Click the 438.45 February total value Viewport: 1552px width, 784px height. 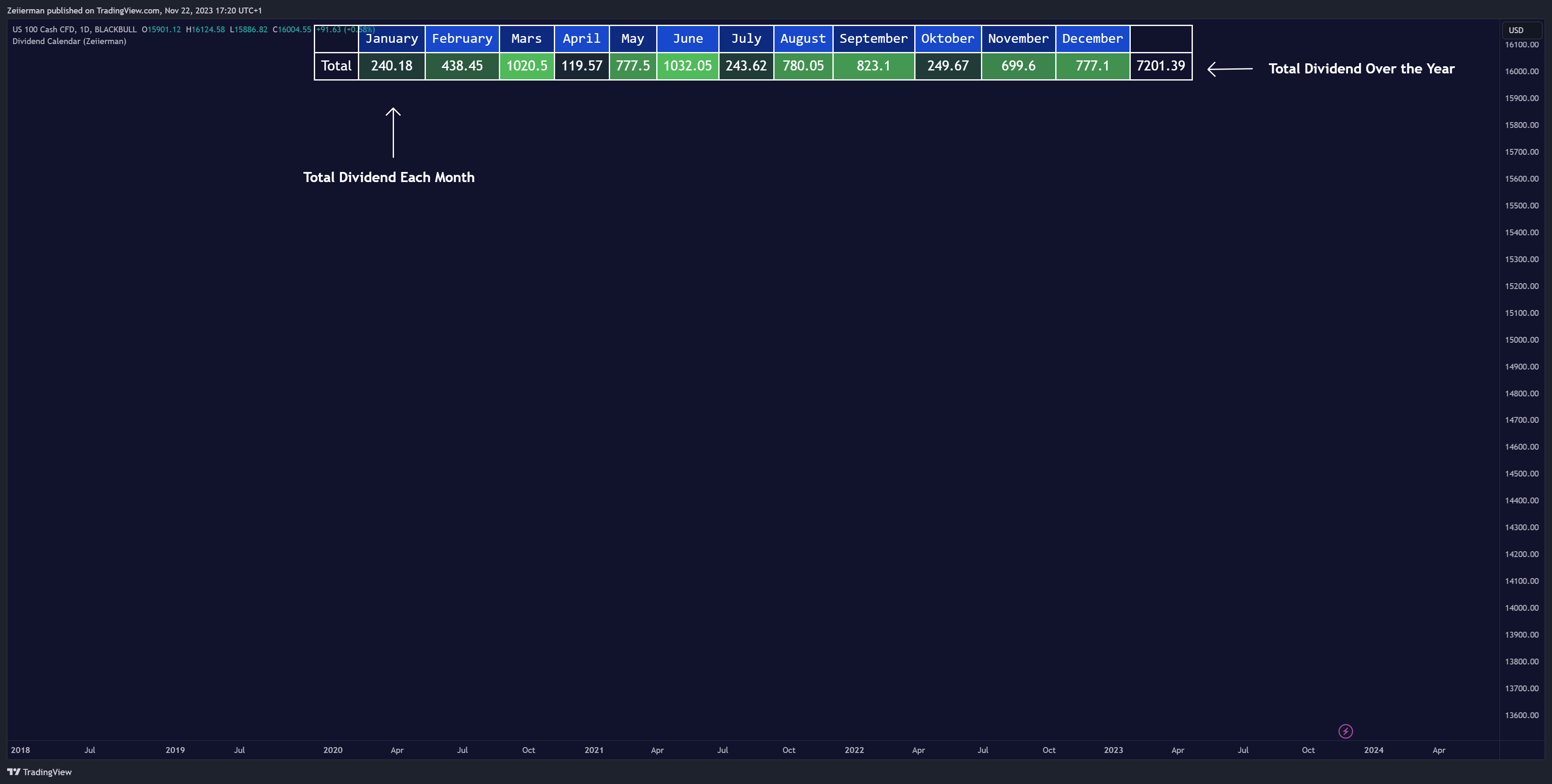(462, 65)
